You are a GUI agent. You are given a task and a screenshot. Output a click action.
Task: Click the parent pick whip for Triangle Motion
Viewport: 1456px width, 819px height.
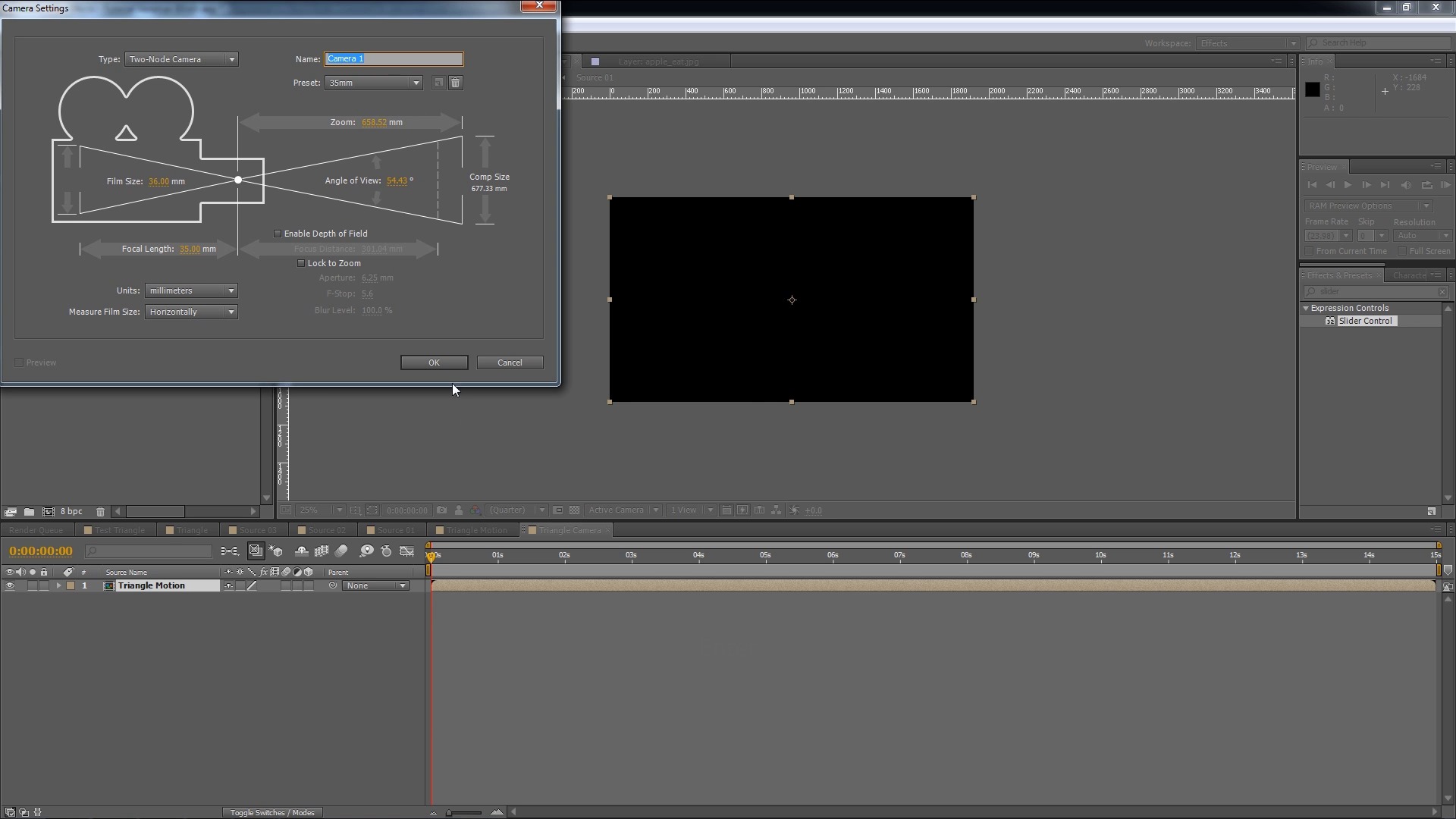(x=333, y=585)
